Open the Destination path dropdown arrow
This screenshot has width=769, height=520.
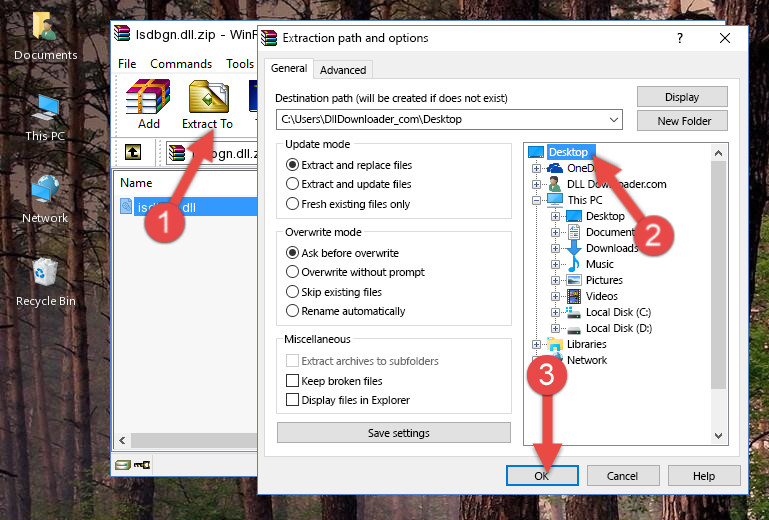pyautogui.click(x=614, y=120)
